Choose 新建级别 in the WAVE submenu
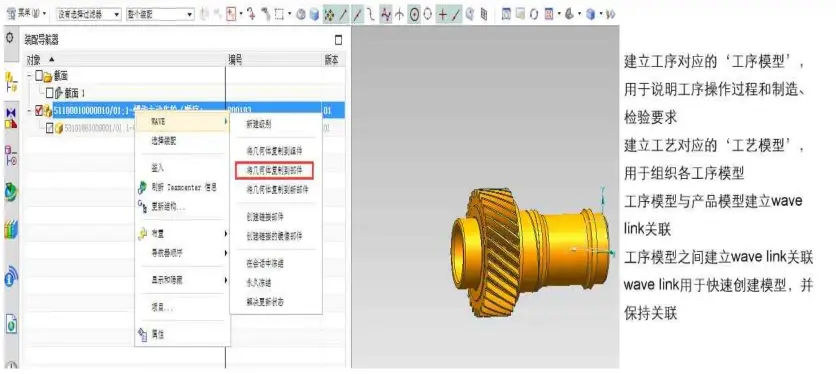 coord(276,124)
